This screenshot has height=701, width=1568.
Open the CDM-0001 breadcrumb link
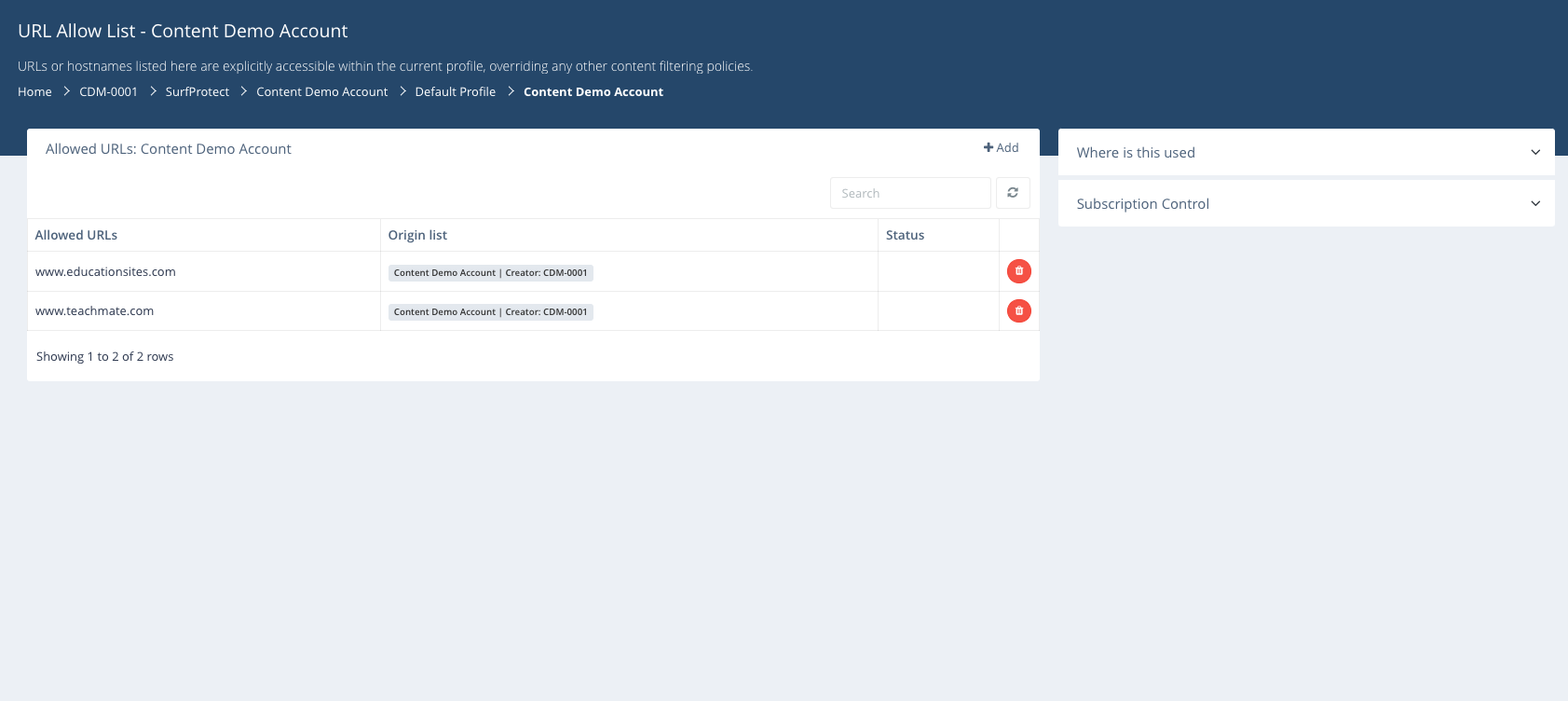click(108, 91)
